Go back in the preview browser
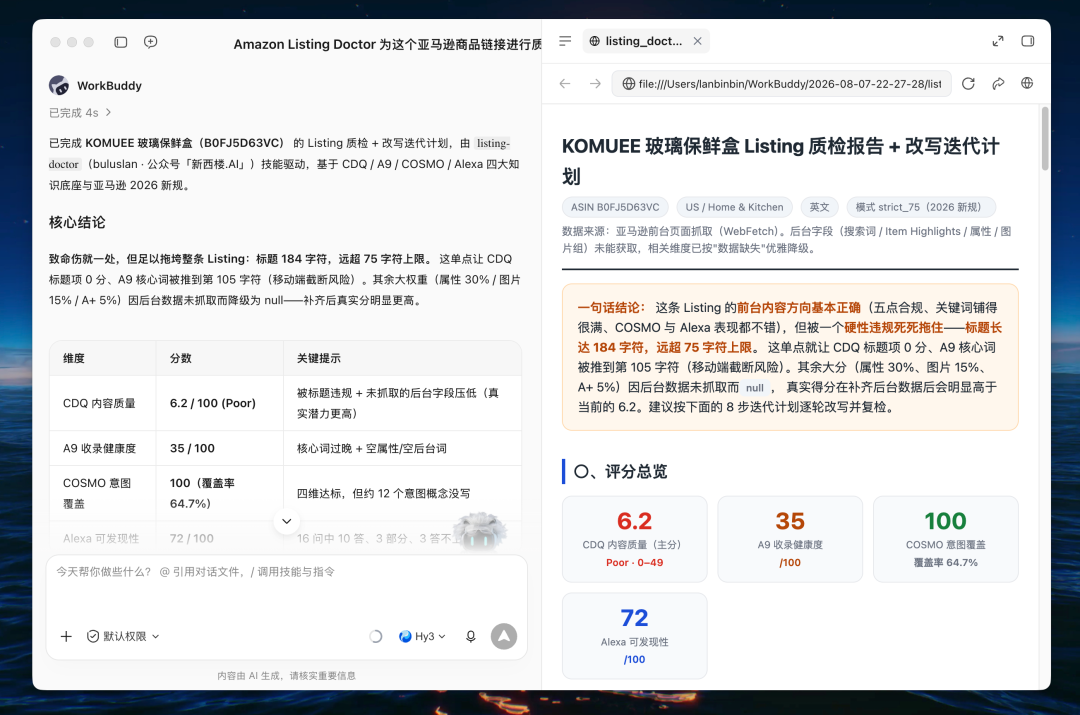 pyautogui.click(x=565, y=83)
